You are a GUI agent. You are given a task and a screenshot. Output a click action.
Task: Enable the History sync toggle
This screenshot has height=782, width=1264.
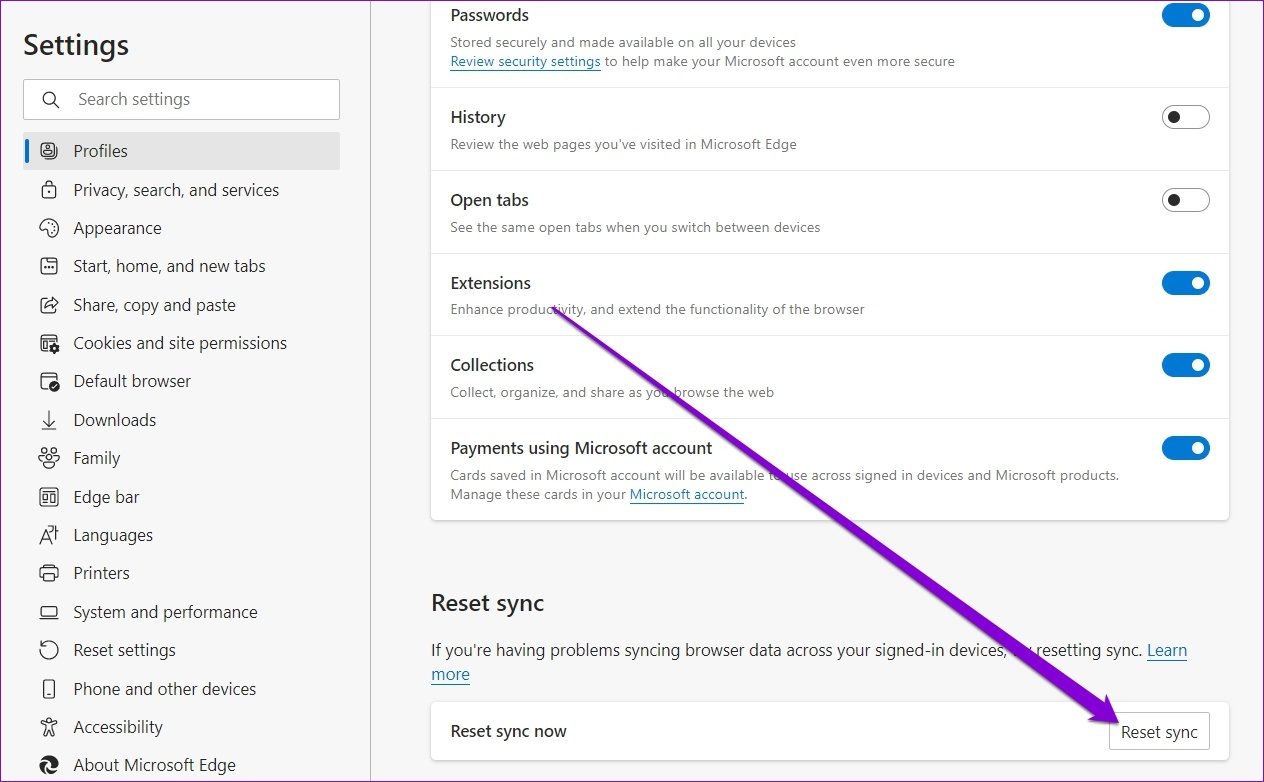[x=1185, y=118]
